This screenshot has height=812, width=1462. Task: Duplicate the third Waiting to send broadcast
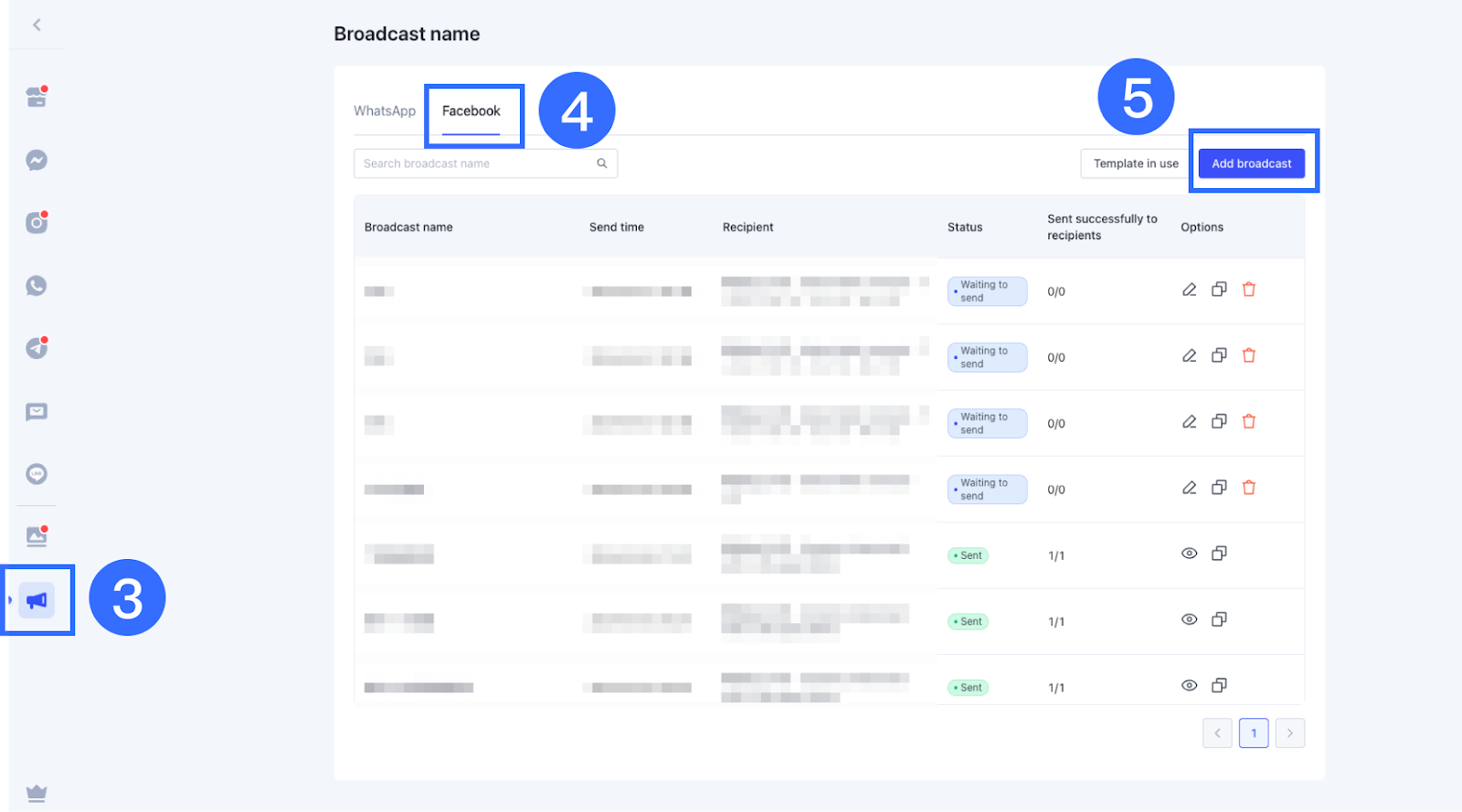1219,421
